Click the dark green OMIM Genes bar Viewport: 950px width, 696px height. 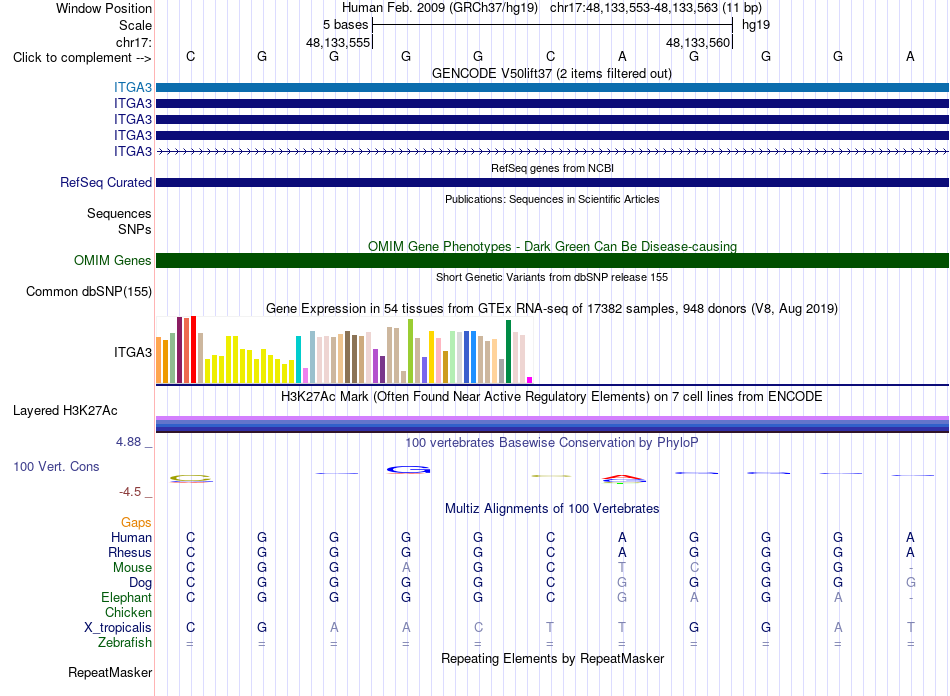coord(552,260)
